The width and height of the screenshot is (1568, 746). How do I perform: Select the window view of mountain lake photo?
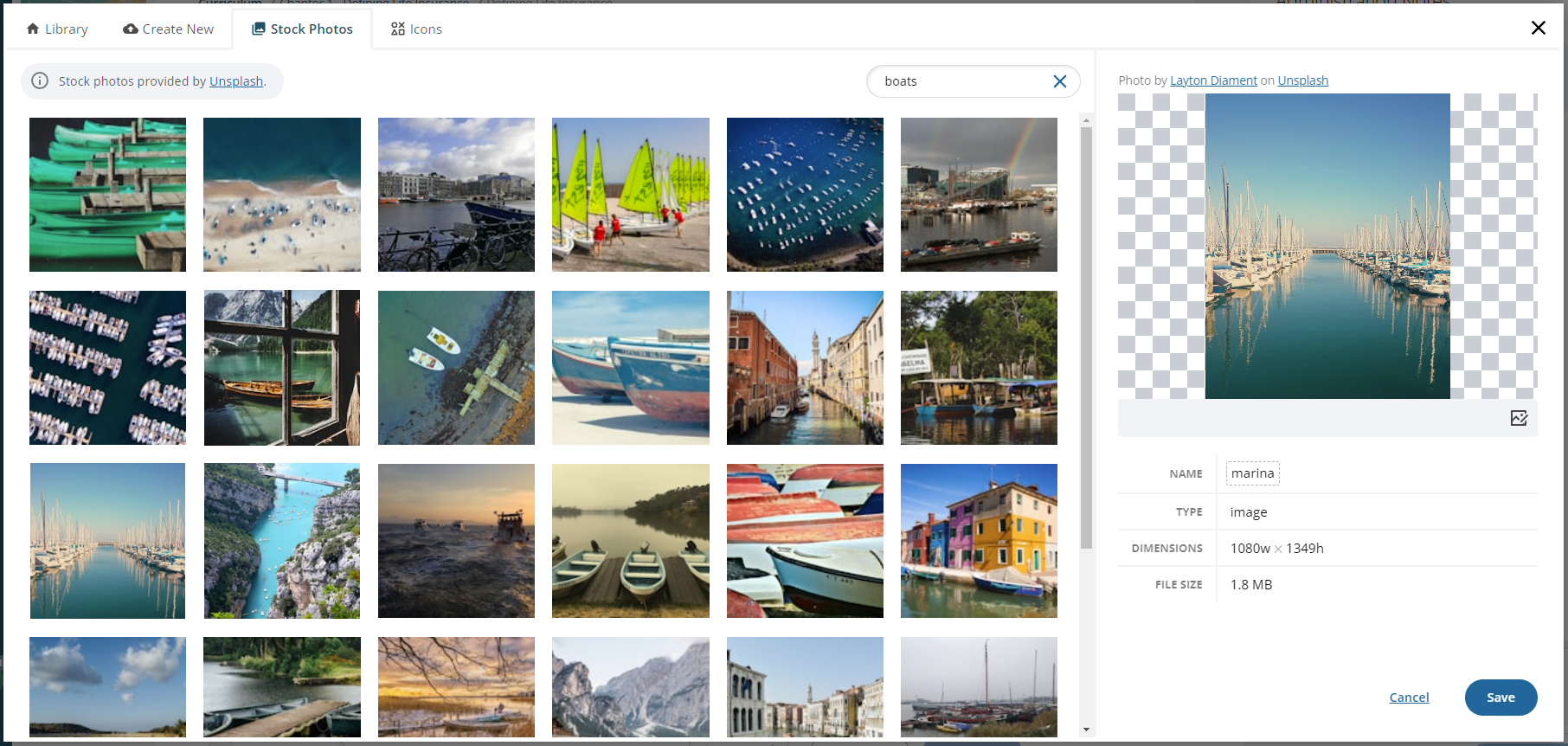tap(282, 368)
